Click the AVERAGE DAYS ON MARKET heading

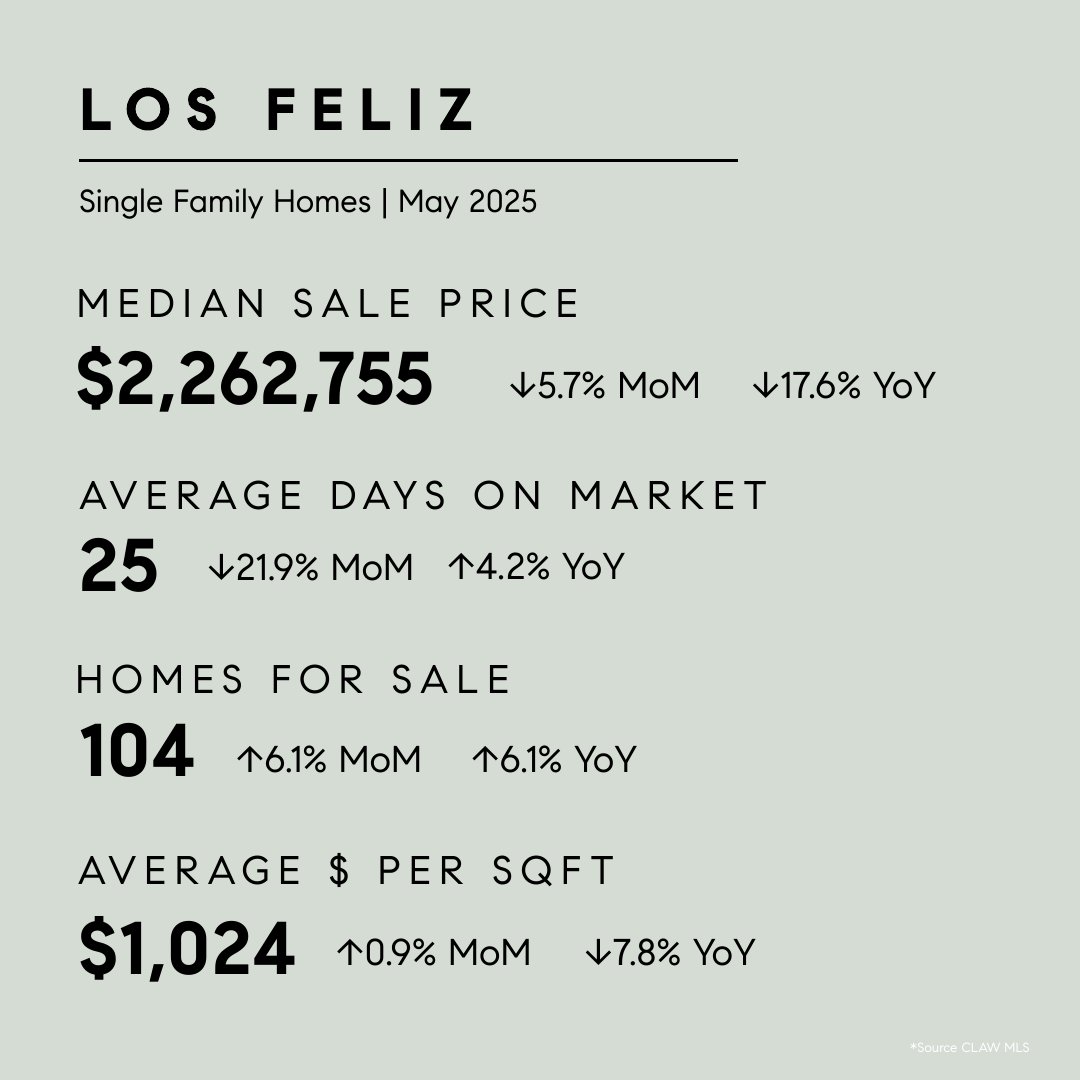point(423,495)
